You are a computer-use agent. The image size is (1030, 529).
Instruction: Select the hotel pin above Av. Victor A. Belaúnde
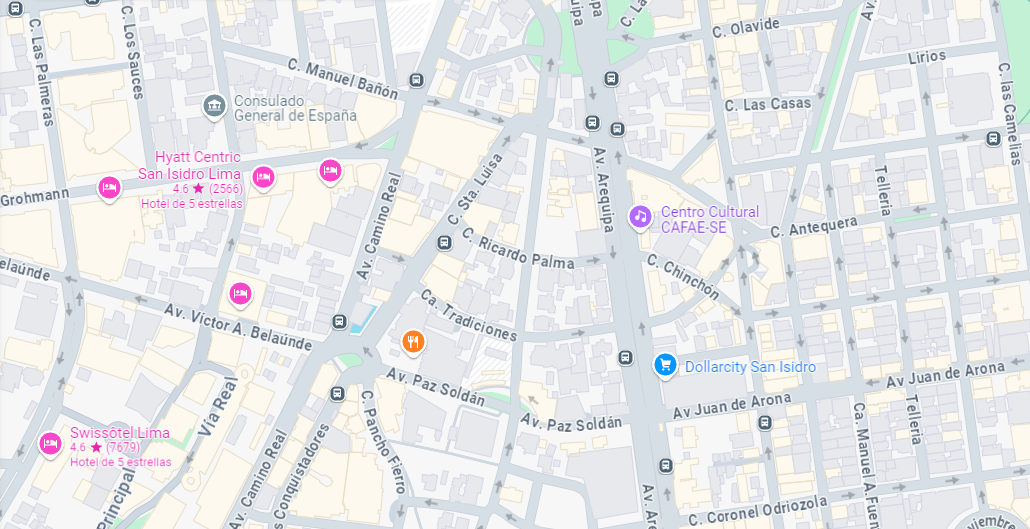click(x=240, y=293)
